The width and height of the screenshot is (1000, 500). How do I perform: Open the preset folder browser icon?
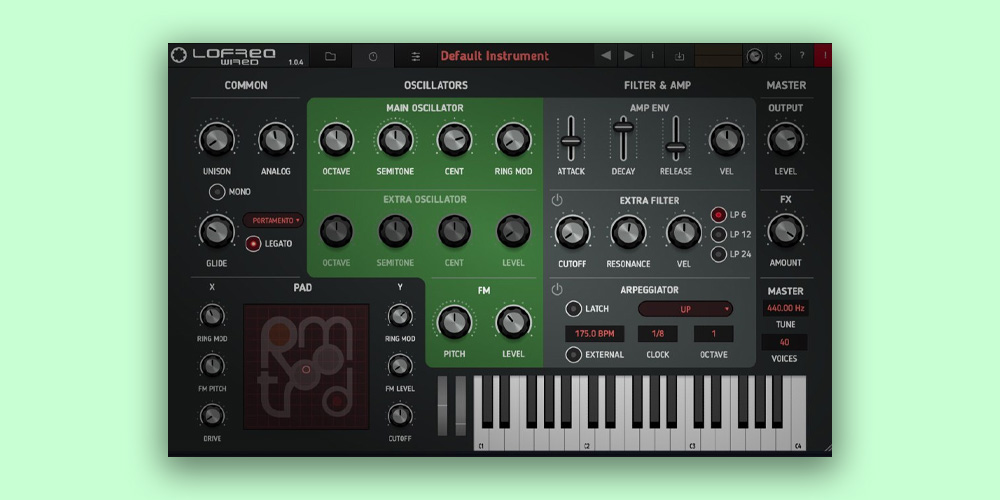(x=330, y=56)
